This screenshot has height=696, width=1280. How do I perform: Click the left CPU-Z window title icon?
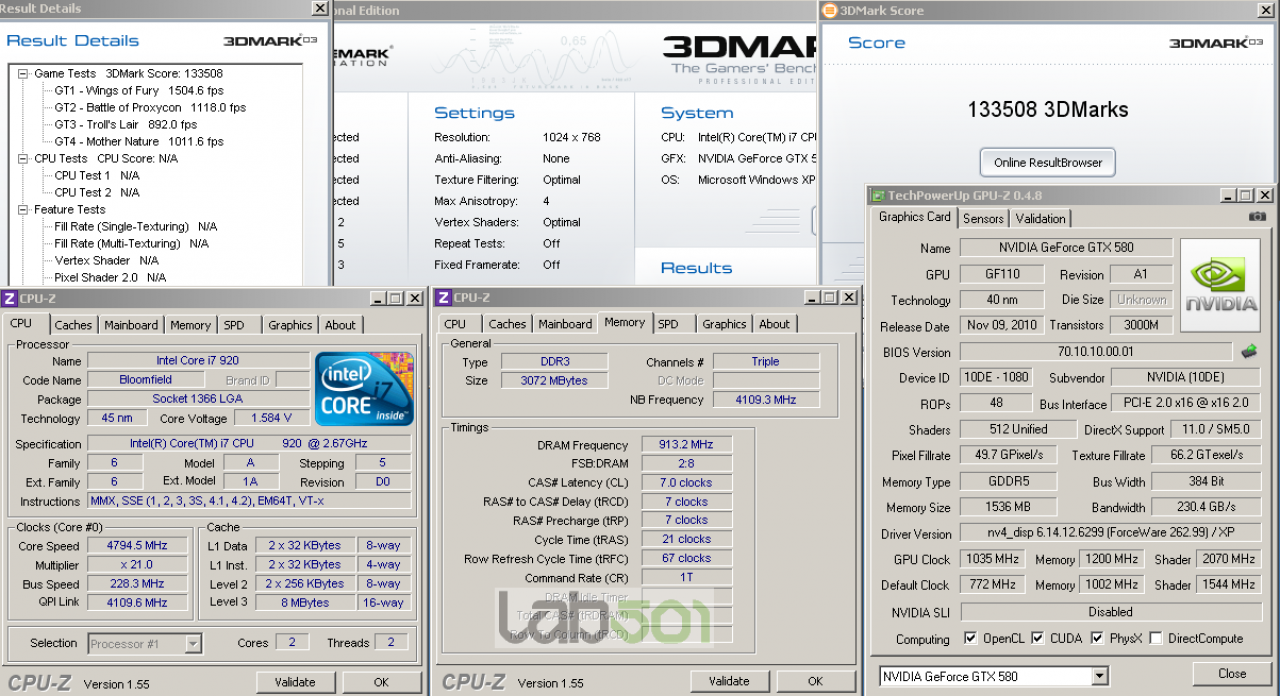(x=9, y=297)
